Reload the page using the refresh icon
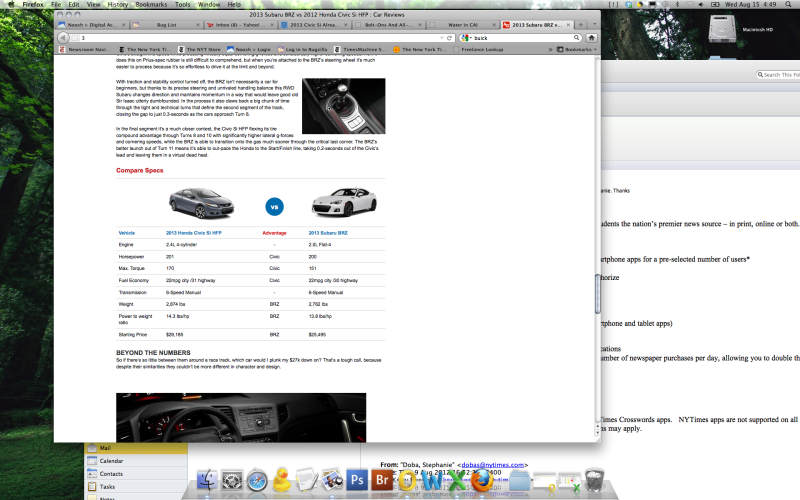 pyautogui.click(x=449, y=38)
